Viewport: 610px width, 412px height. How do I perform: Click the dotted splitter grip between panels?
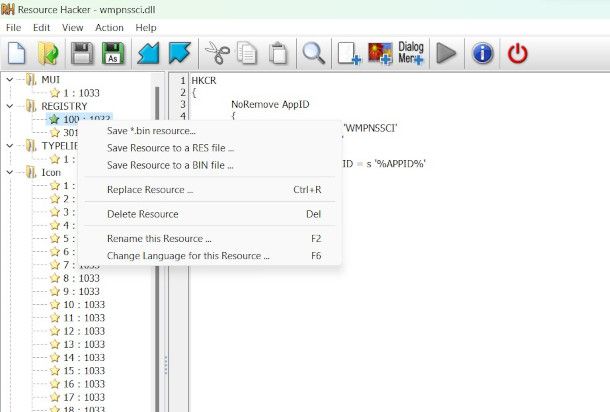coord(166,365)
